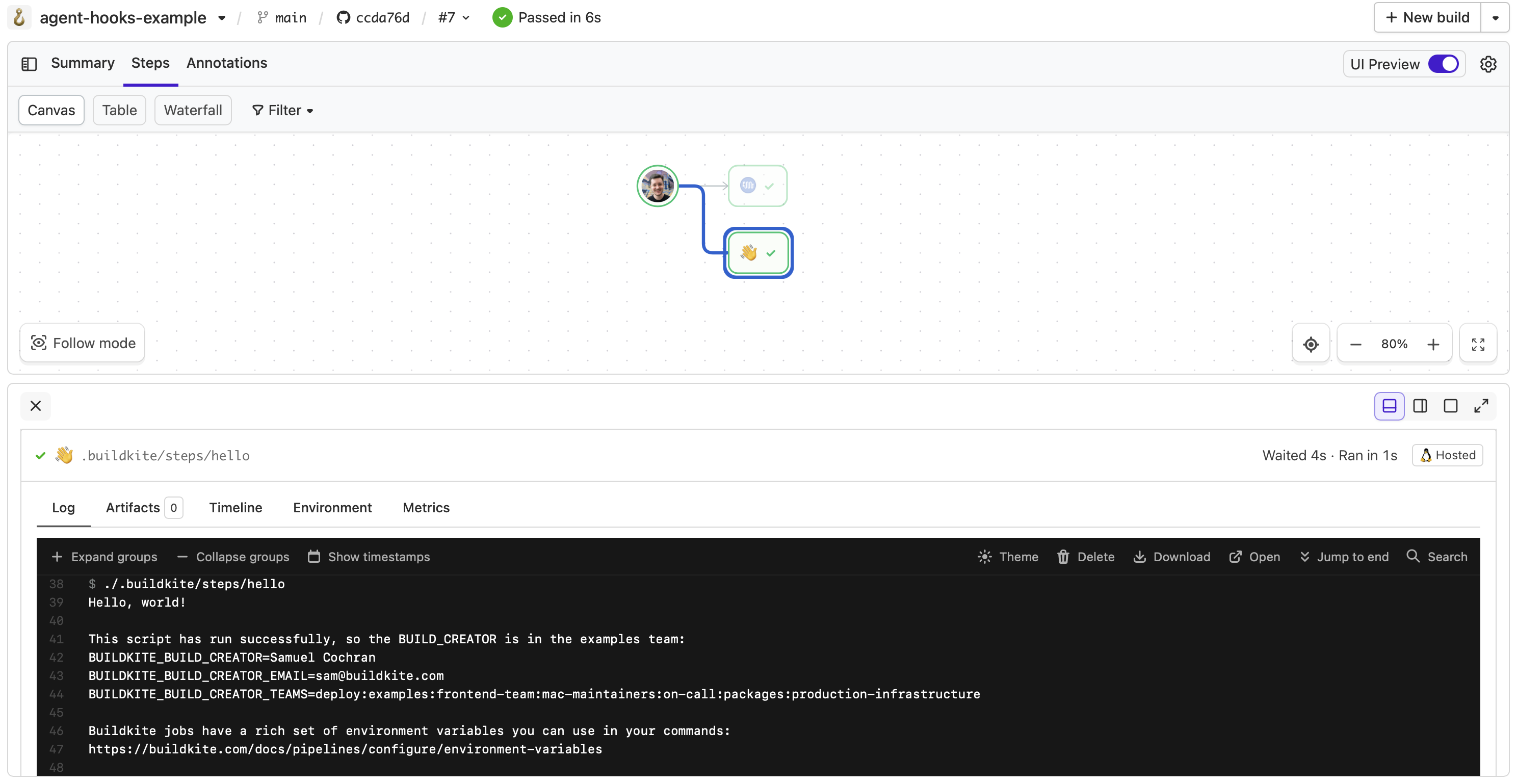Image resolution: width=1517 pixels, height=784 pixels.
Task: Switch to bottom panel layout icon
Action: (1389, 406)
